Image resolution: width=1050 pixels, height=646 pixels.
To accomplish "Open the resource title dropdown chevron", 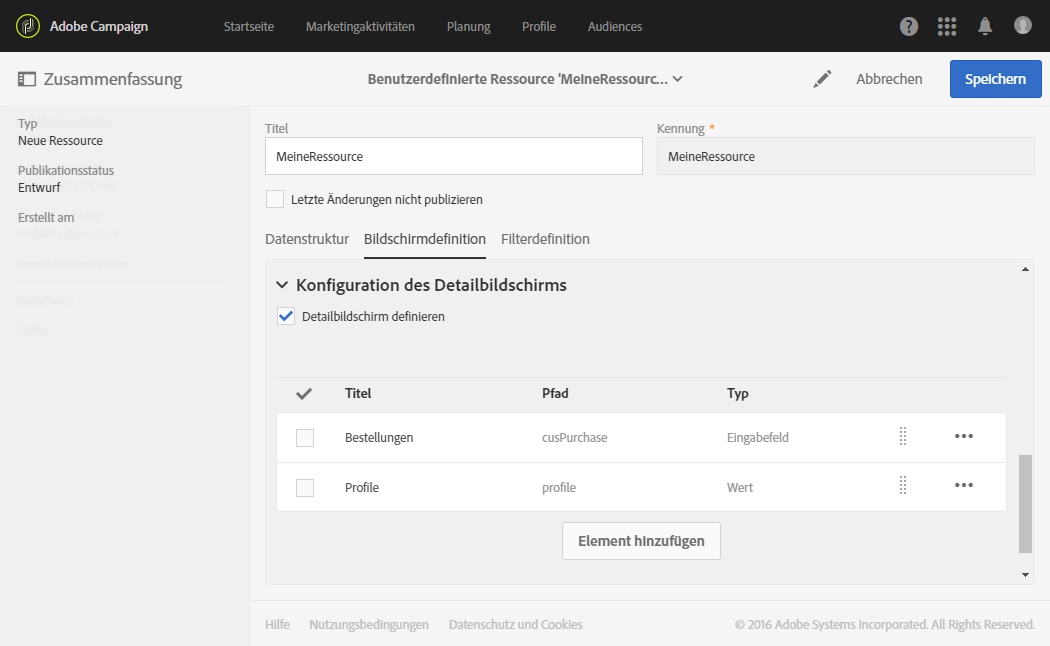I will (x=677, y=79).
